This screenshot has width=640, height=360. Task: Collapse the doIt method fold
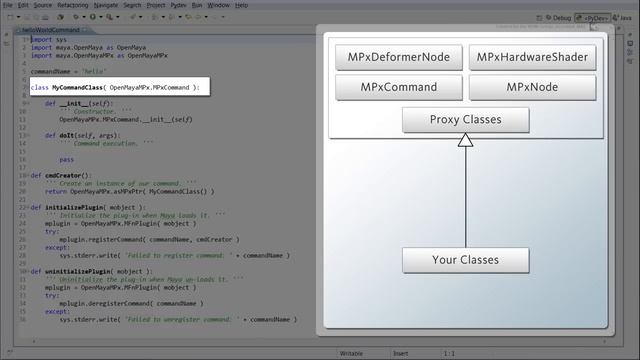[27, 136]
